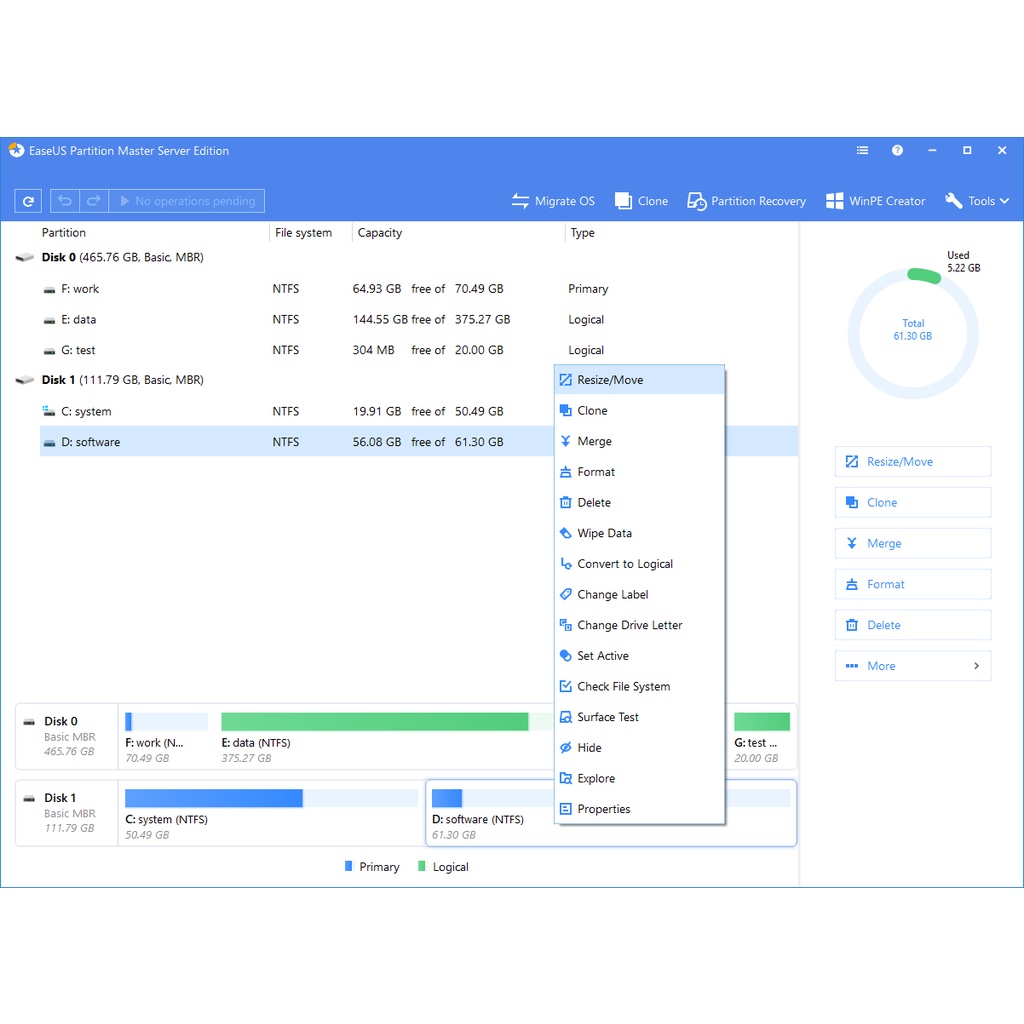1024x1024 pixels.
Task: Click the E: data partition bar in disk map
Action: pyautogui.click(x=374, y=722)
